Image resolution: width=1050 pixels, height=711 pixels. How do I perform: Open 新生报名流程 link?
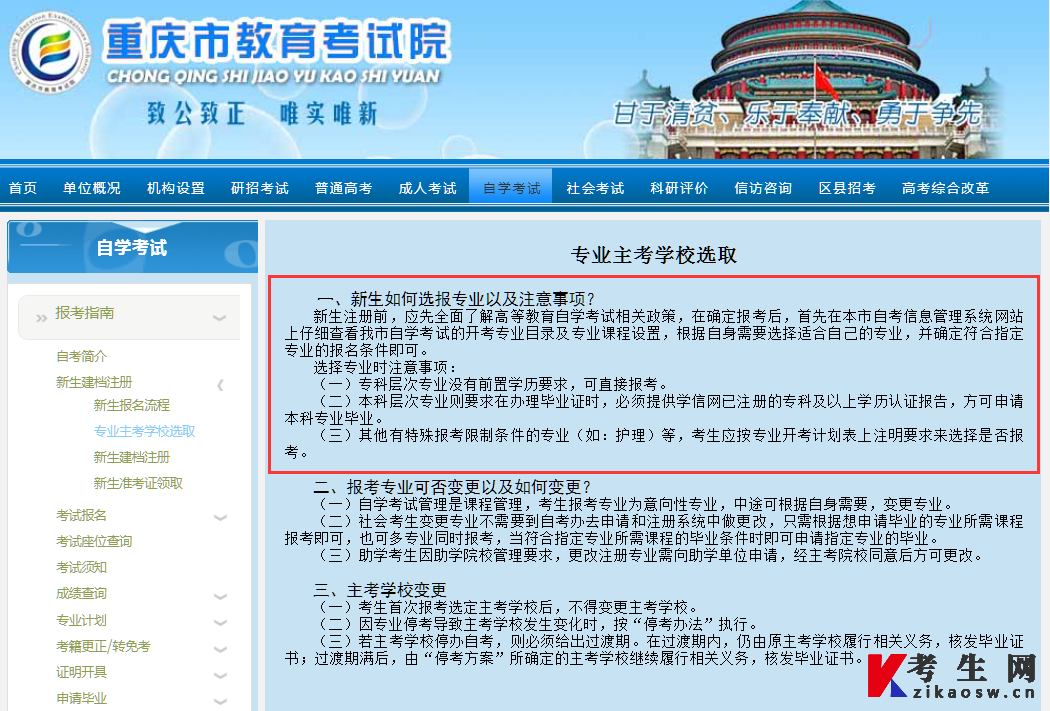pos(132,405)
